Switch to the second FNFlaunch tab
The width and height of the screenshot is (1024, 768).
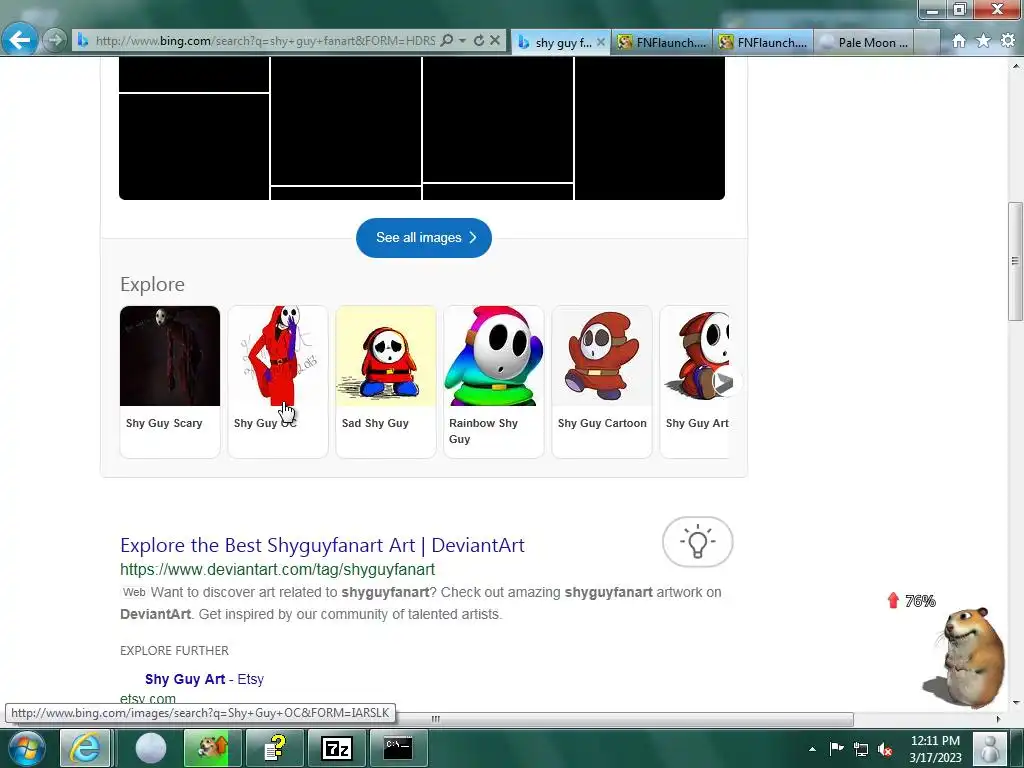[764, 42]
